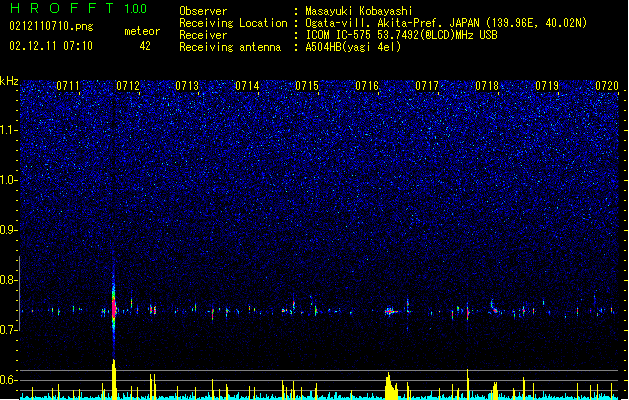The height and width of the screenshot is (400, 629).
Task: Click the 0712 time marker
Action: click(x=128, y=86)
